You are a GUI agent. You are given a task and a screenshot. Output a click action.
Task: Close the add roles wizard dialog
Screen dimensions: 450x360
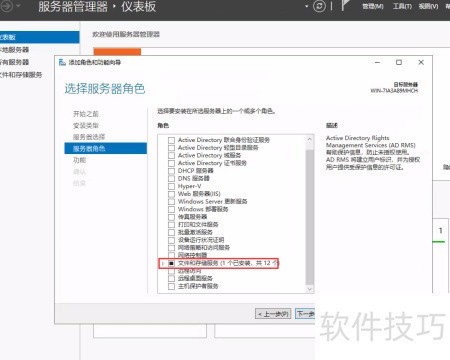[x=421, y=62]
